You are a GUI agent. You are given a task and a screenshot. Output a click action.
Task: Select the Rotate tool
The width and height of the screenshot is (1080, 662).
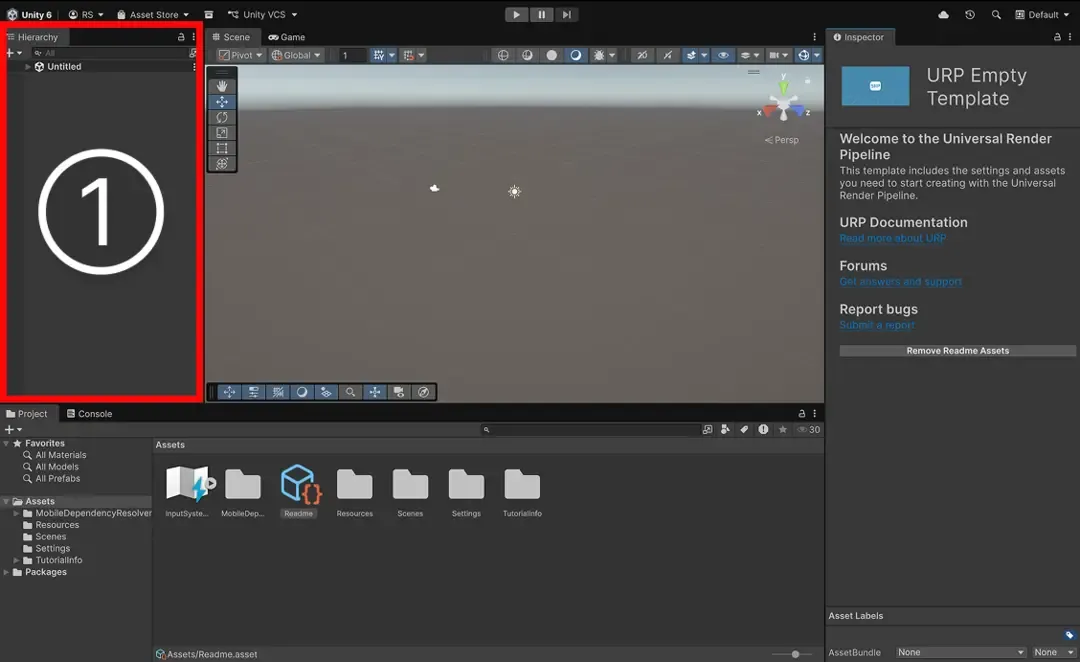[x=222, y=117]
